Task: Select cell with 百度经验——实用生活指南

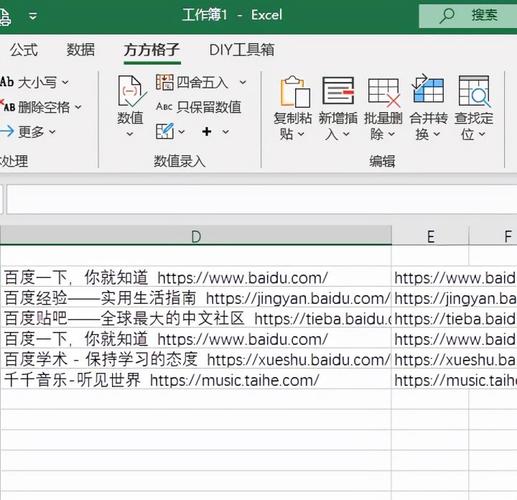Action: 196,298
